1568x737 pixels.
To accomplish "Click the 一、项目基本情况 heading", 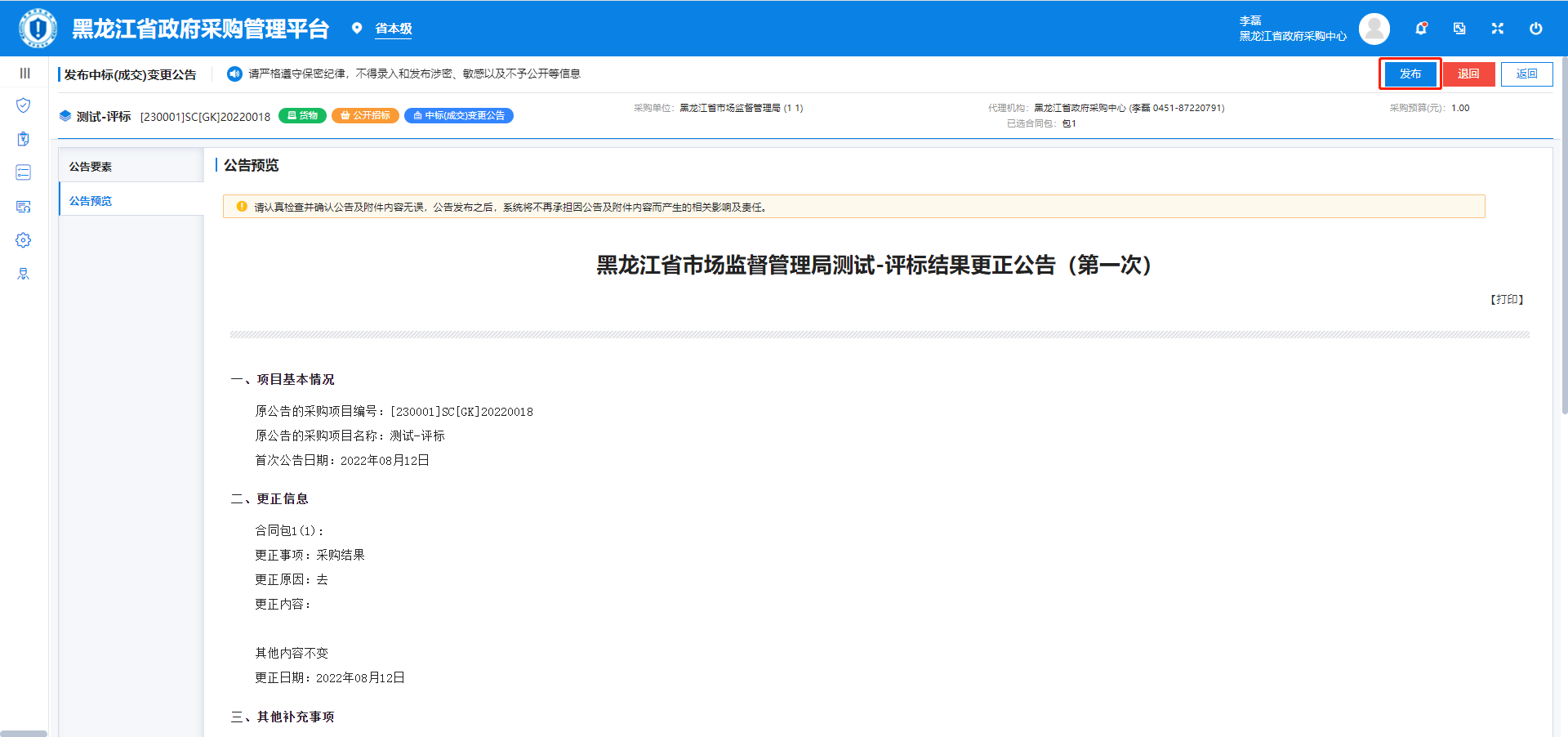I will click(283, 379).
